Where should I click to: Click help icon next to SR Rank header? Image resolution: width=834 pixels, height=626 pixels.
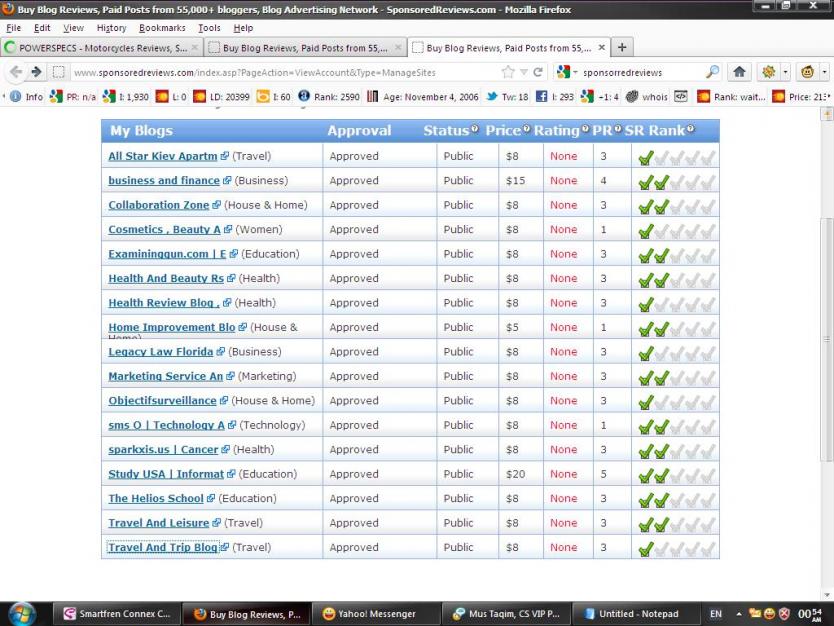(x=690, y=128)
